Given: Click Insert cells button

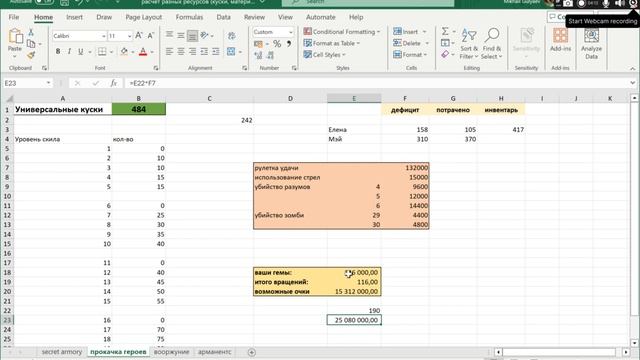Looking at the screenshot, I should (x=406, y=31).
